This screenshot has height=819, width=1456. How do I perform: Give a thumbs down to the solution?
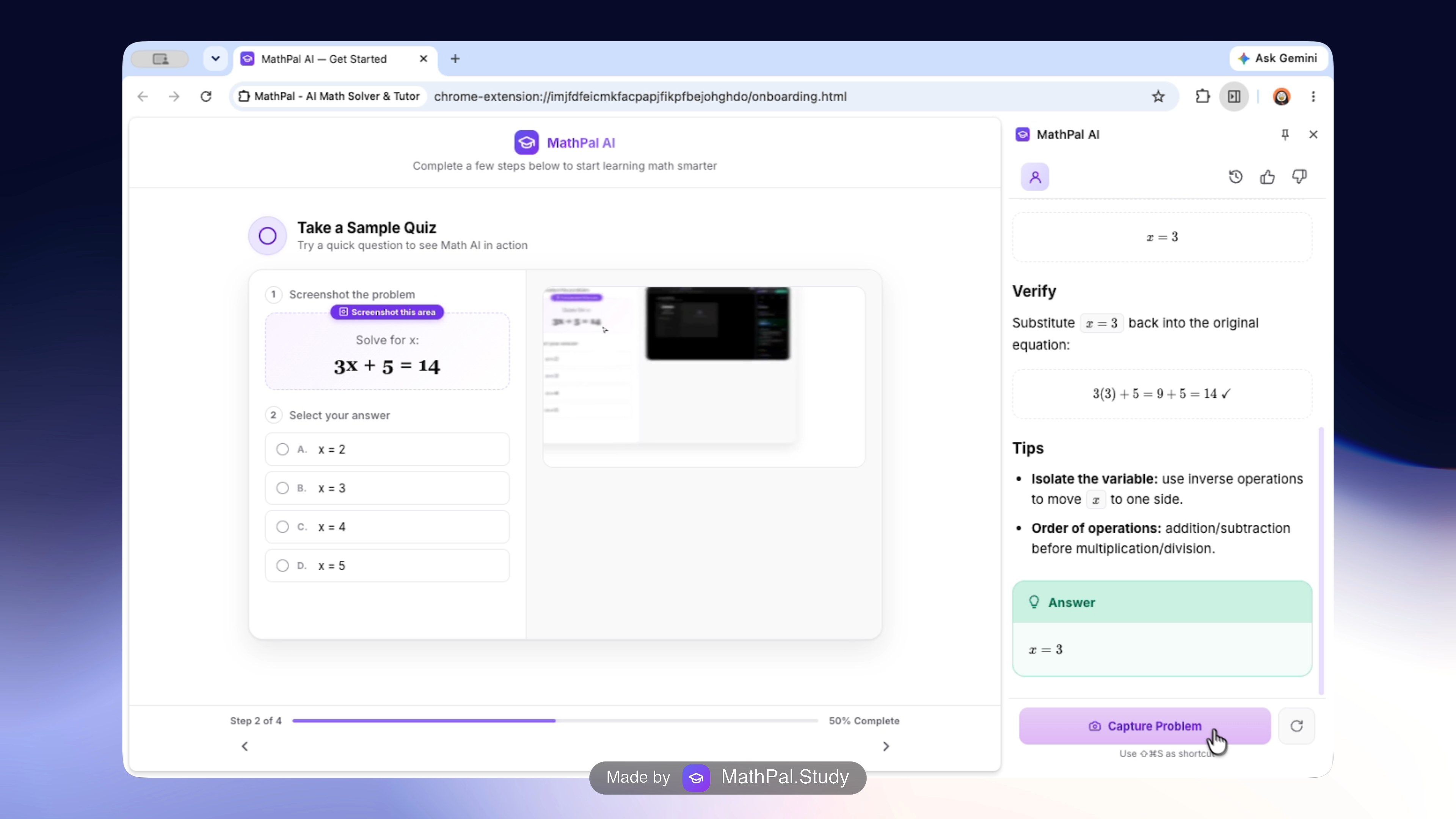click(1299, 177)
